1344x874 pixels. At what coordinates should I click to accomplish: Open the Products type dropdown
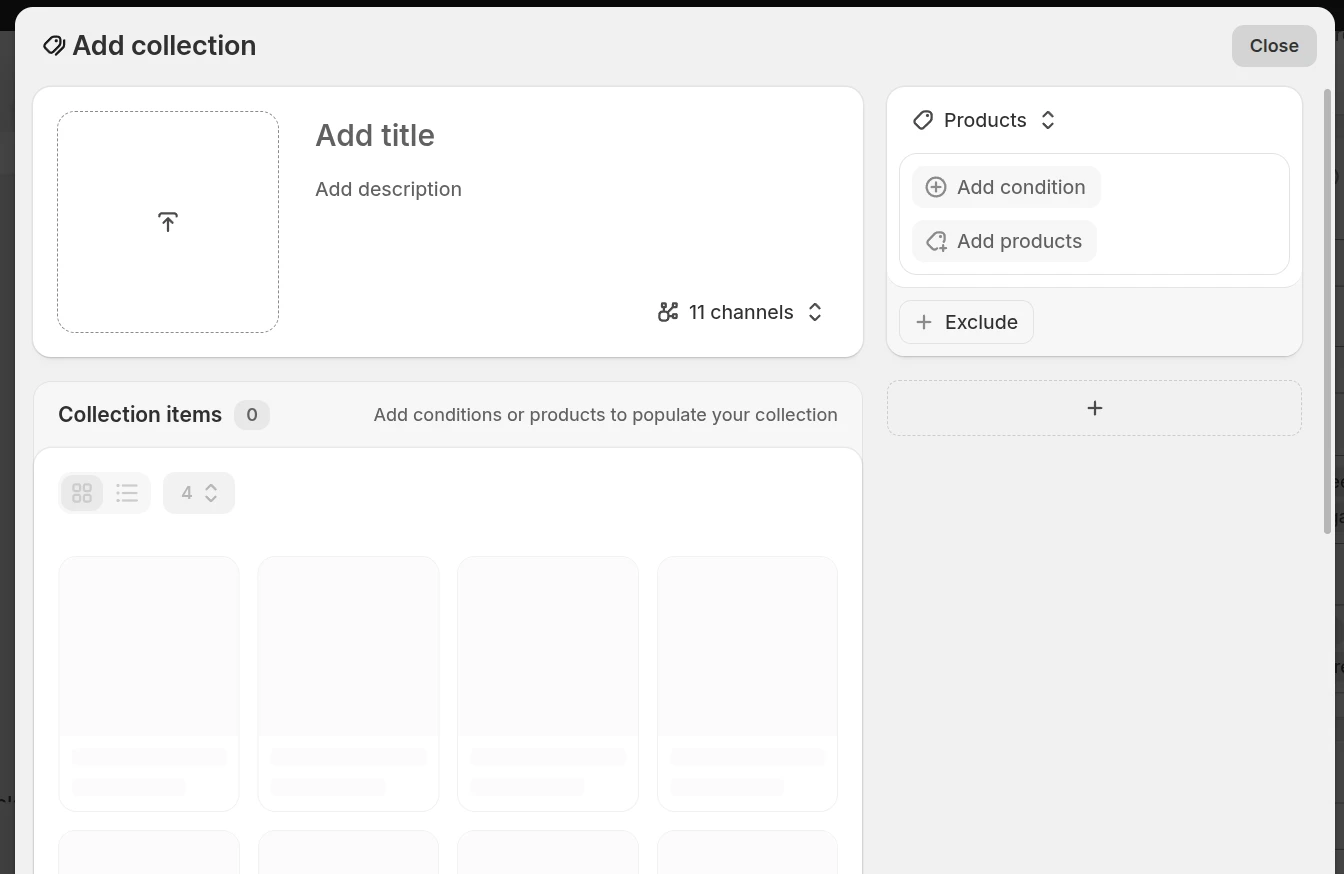(985, 120)
